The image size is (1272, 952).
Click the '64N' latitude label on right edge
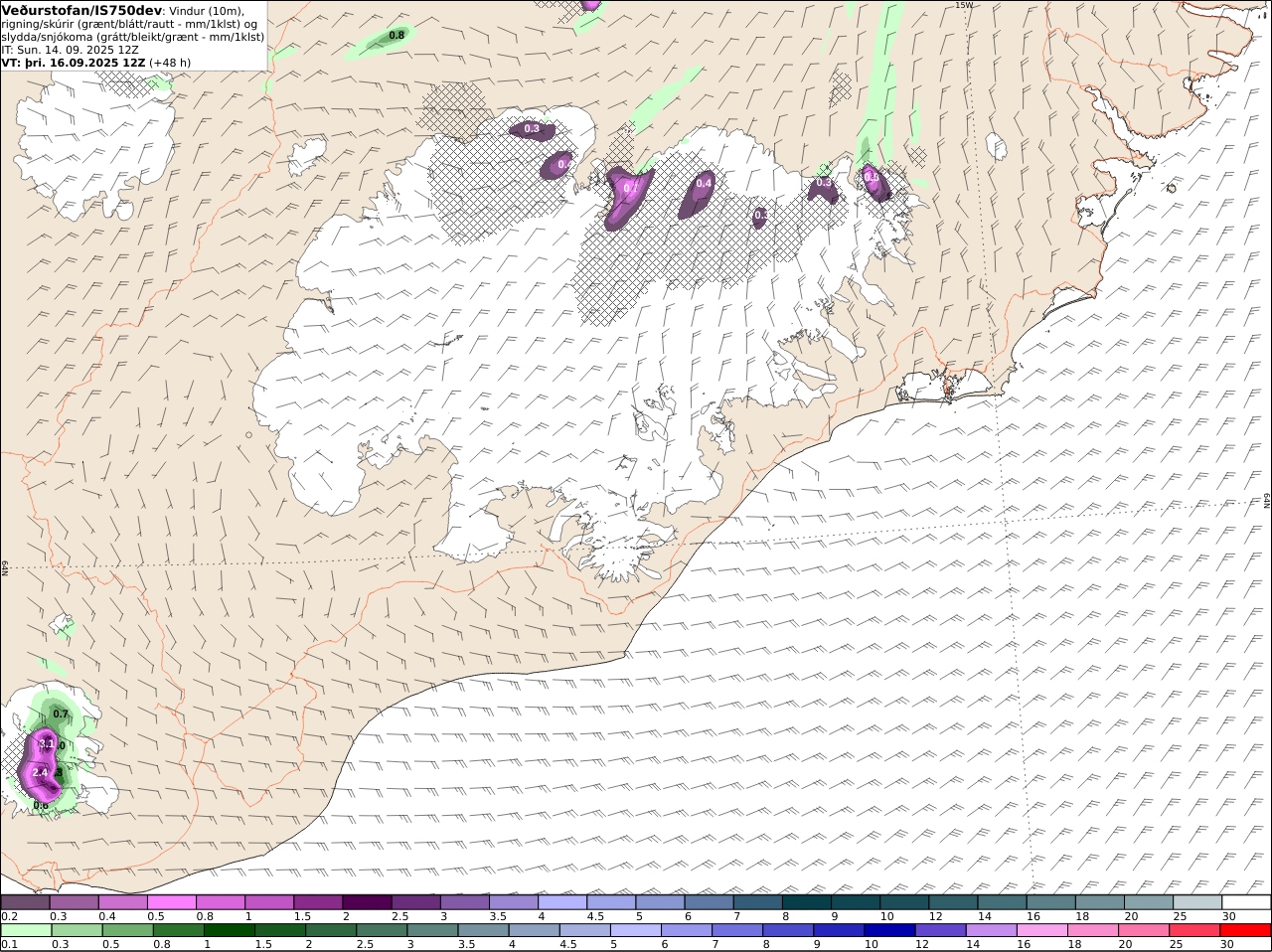(x=1267, y=499)
